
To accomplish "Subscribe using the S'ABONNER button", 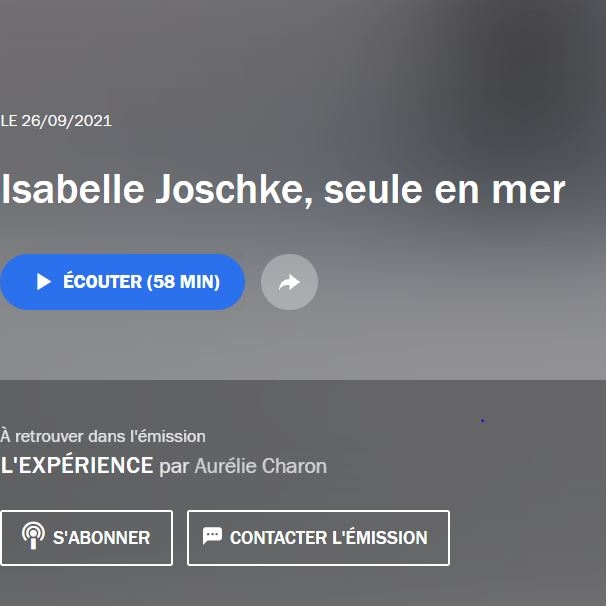I will tap(87, 538).
